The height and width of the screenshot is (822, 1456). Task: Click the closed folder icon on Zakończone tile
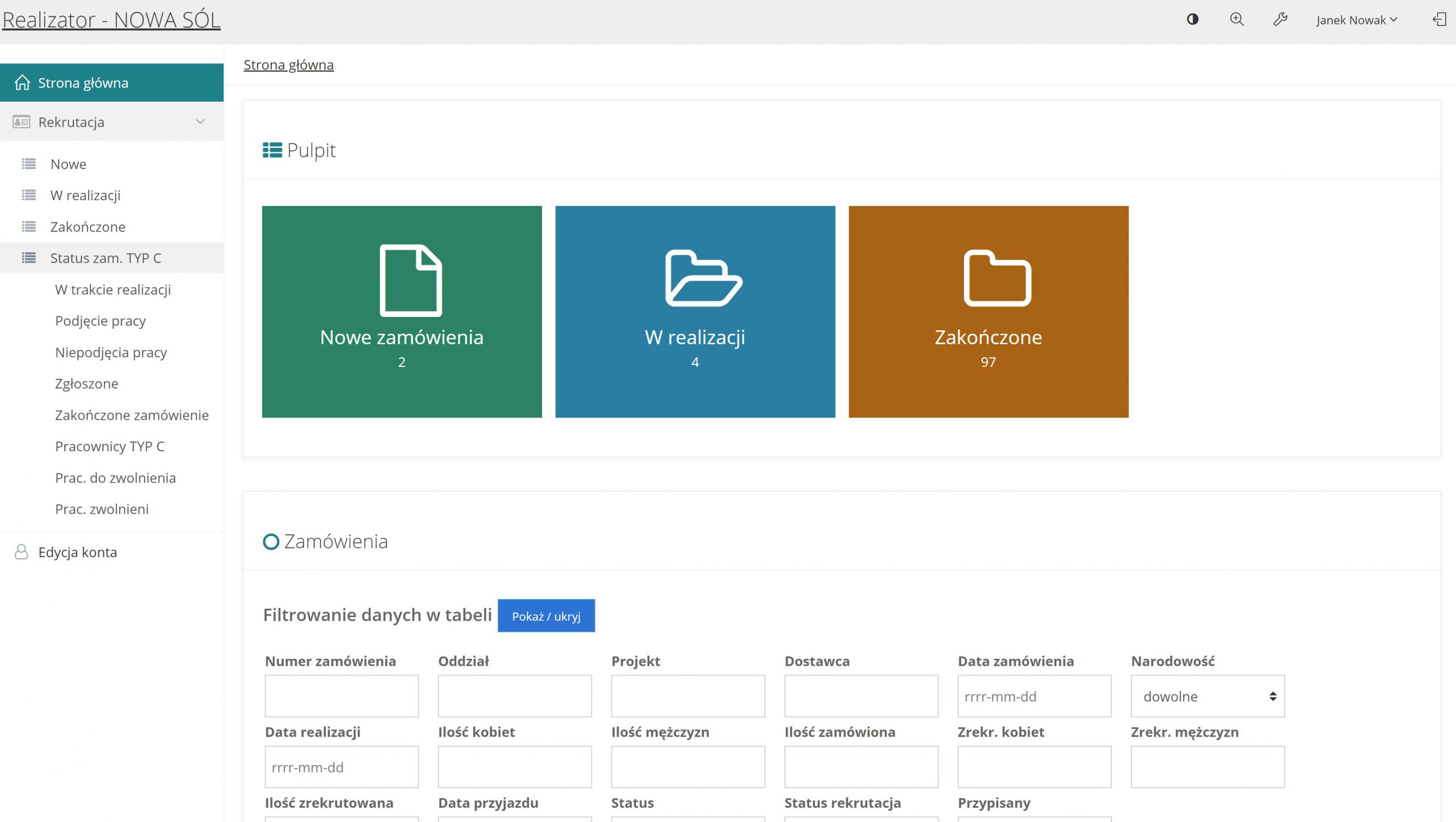tap(997, 278)
